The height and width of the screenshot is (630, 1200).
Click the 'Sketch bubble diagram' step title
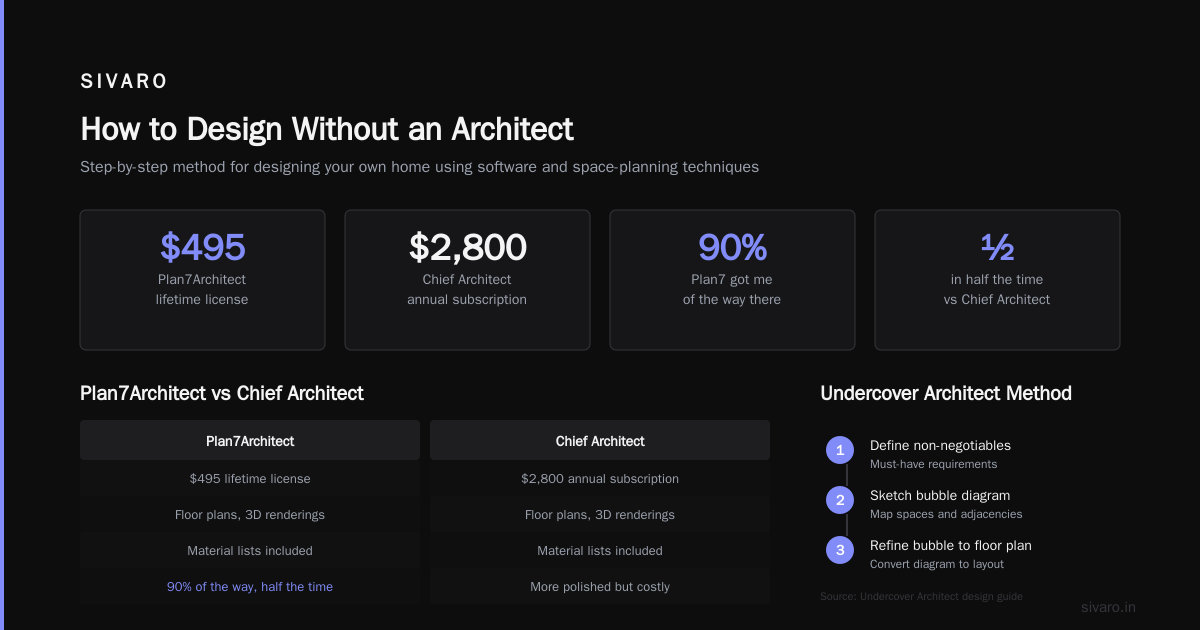click(940, 495)
